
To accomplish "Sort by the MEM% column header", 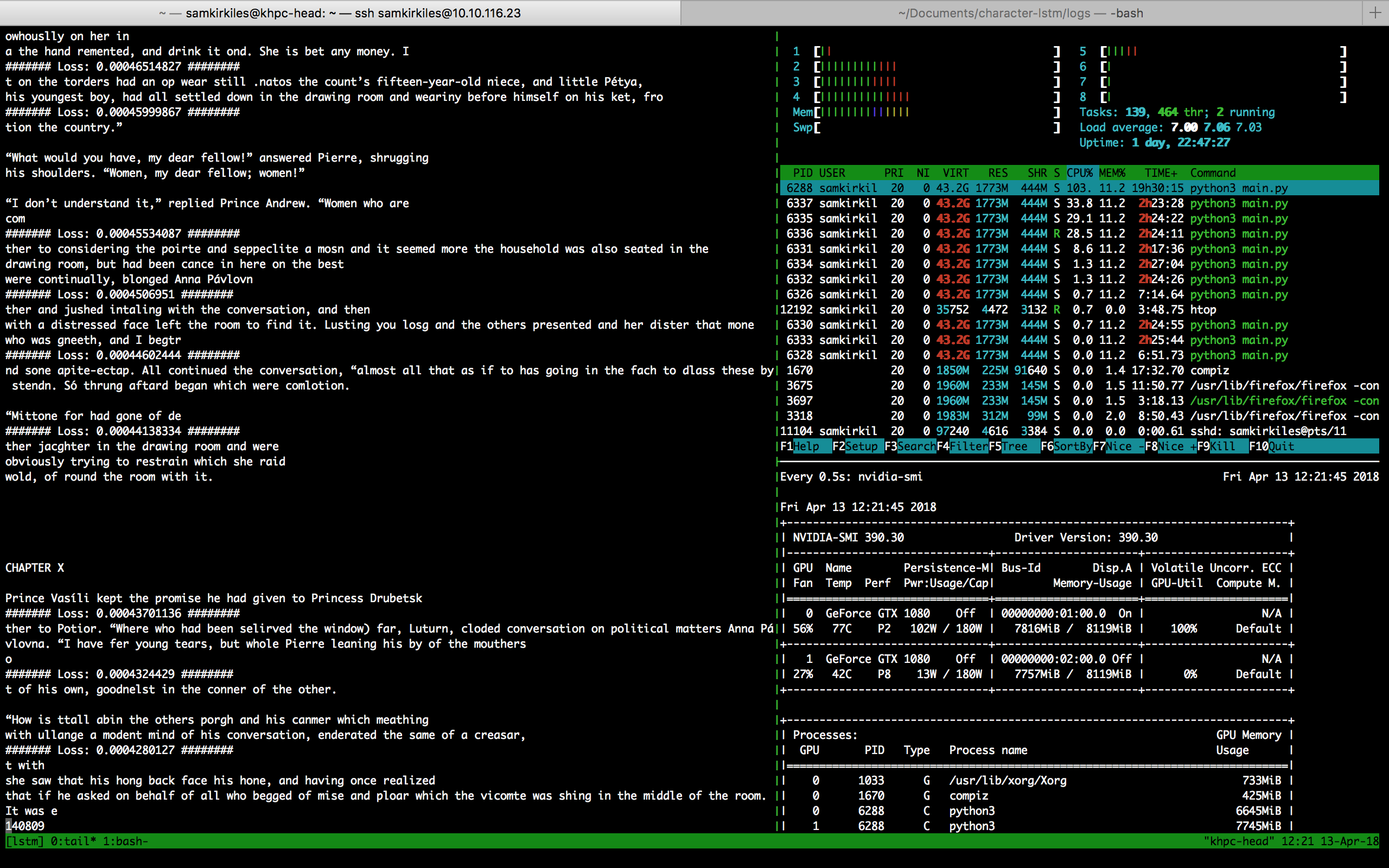I will 1112,173.
